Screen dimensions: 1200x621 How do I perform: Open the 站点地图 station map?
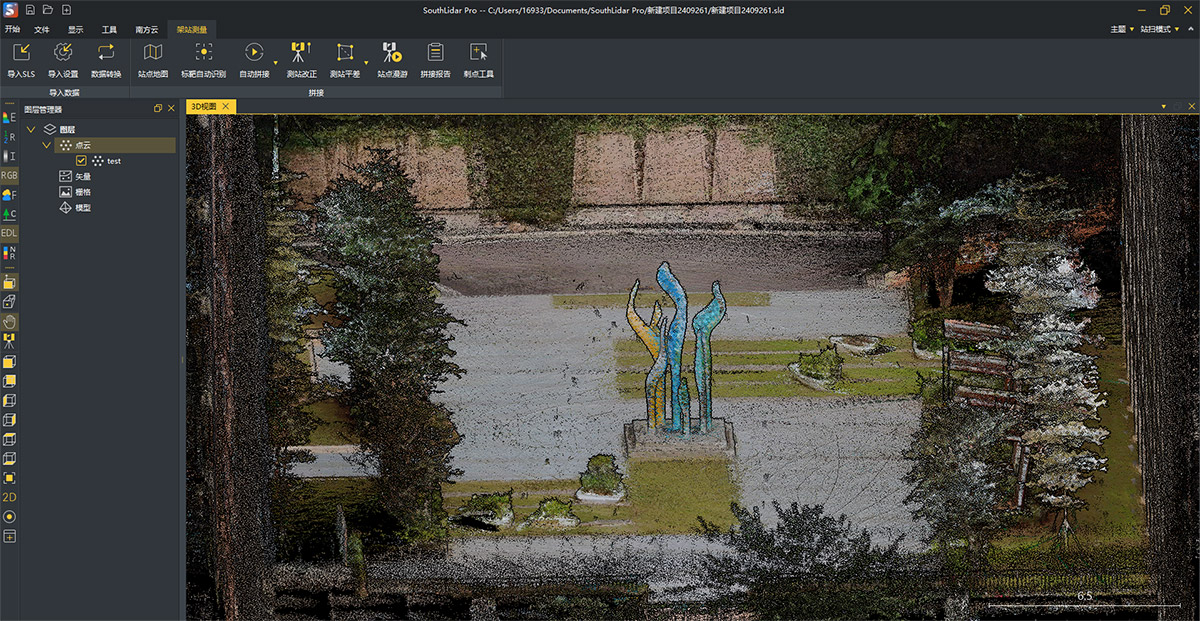[x=153, y=53]
